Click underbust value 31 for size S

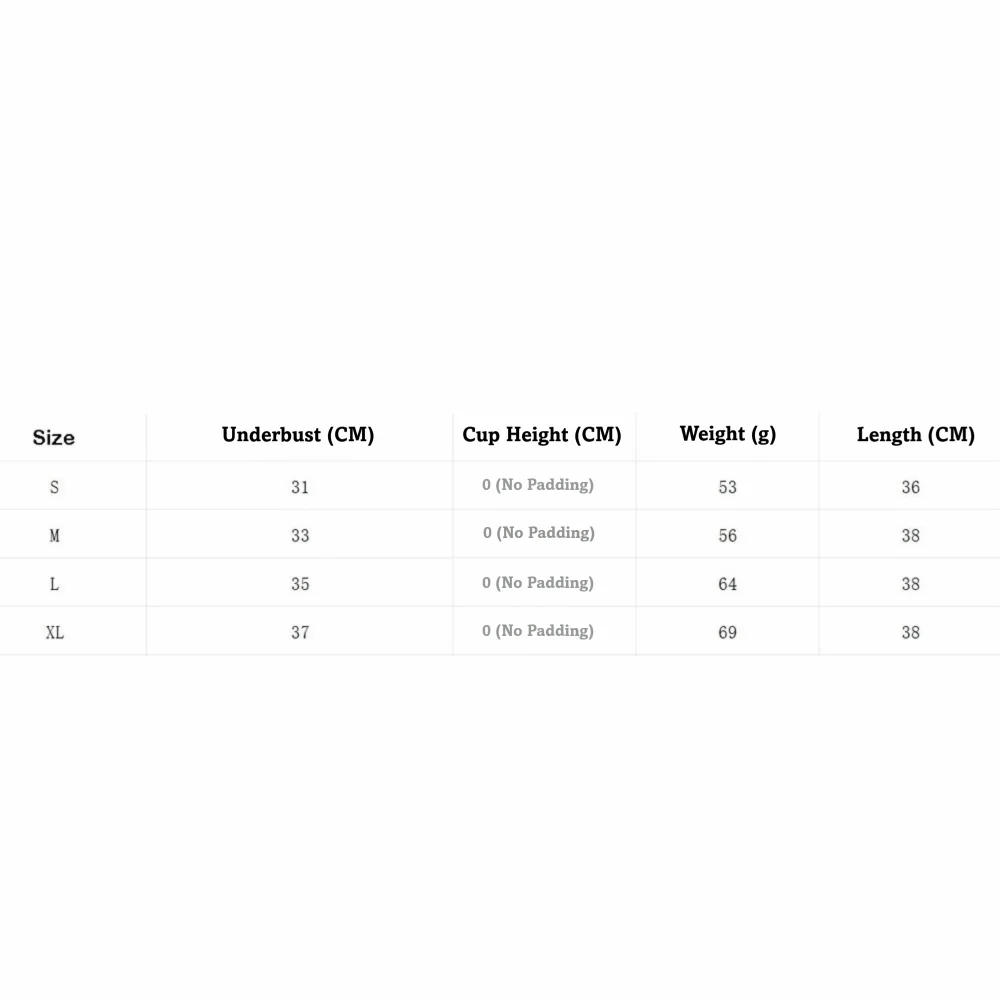coord(300,487)
